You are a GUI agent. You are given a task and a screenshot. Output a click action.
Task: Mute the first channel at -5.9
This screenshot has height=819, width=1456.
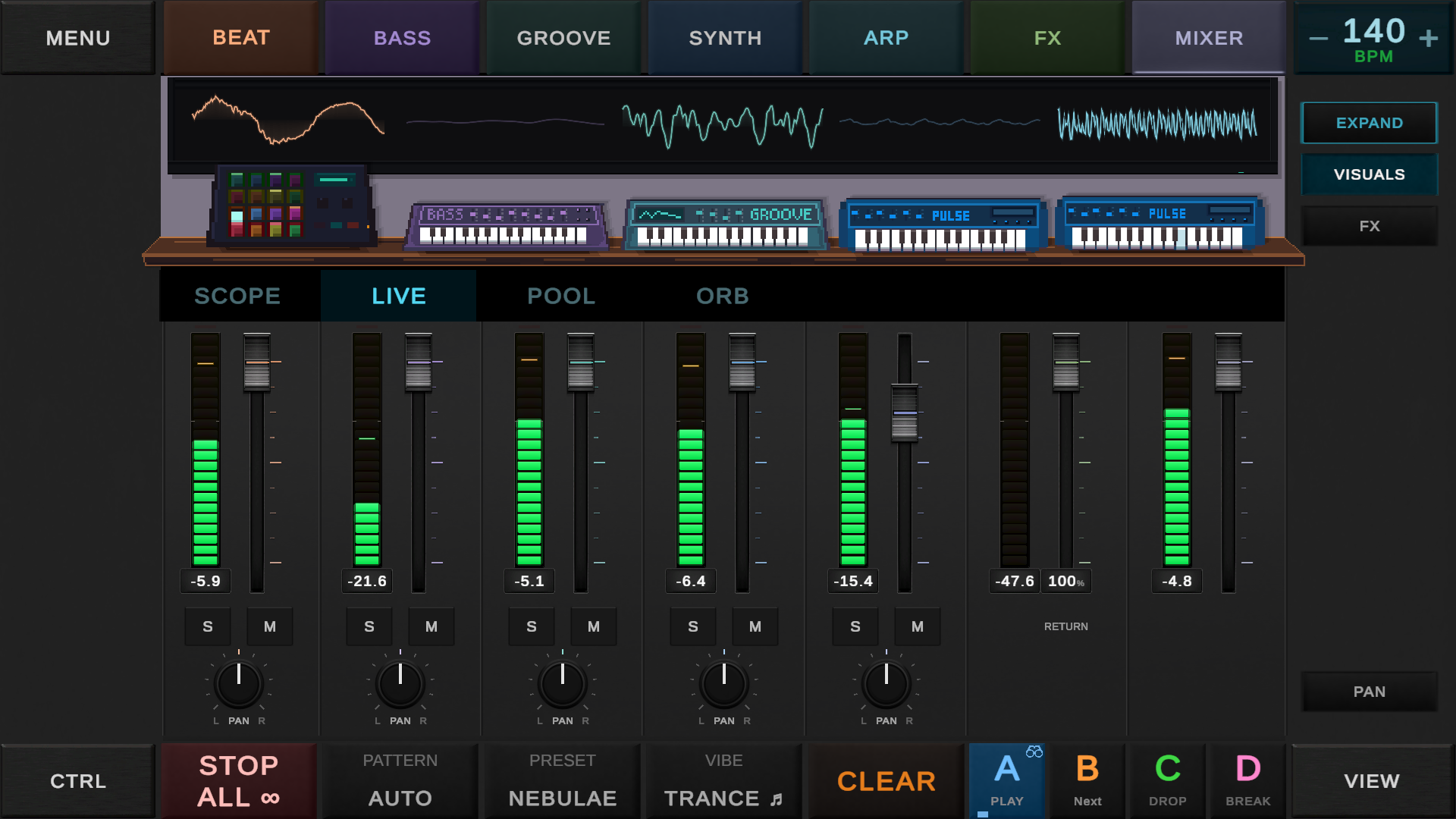[270, 626]
